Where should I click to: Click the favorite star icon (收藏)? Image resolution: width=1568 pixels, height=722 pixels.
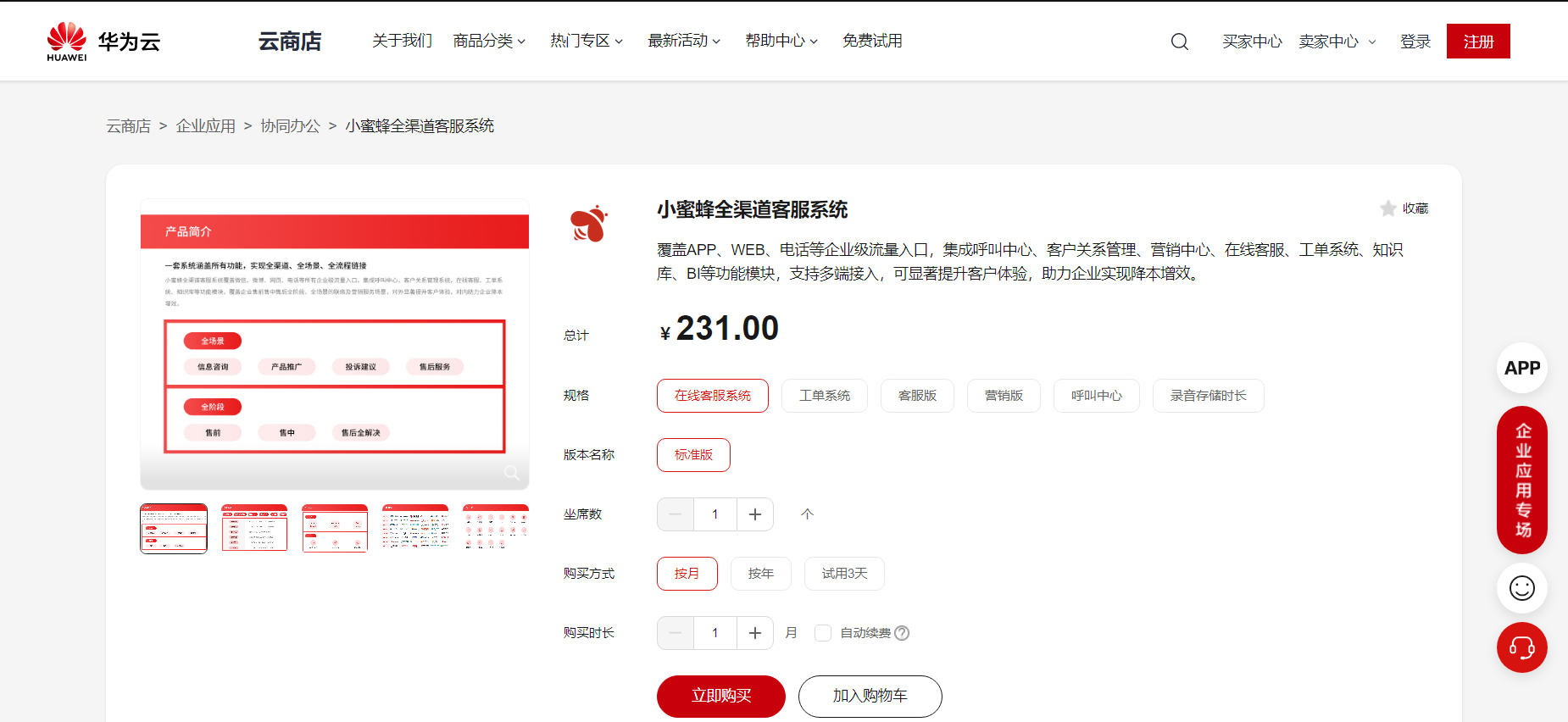1388,208
